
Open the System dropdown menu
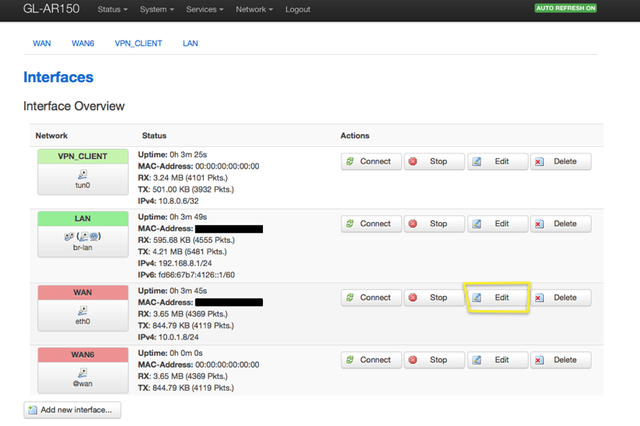coord(157,9)
